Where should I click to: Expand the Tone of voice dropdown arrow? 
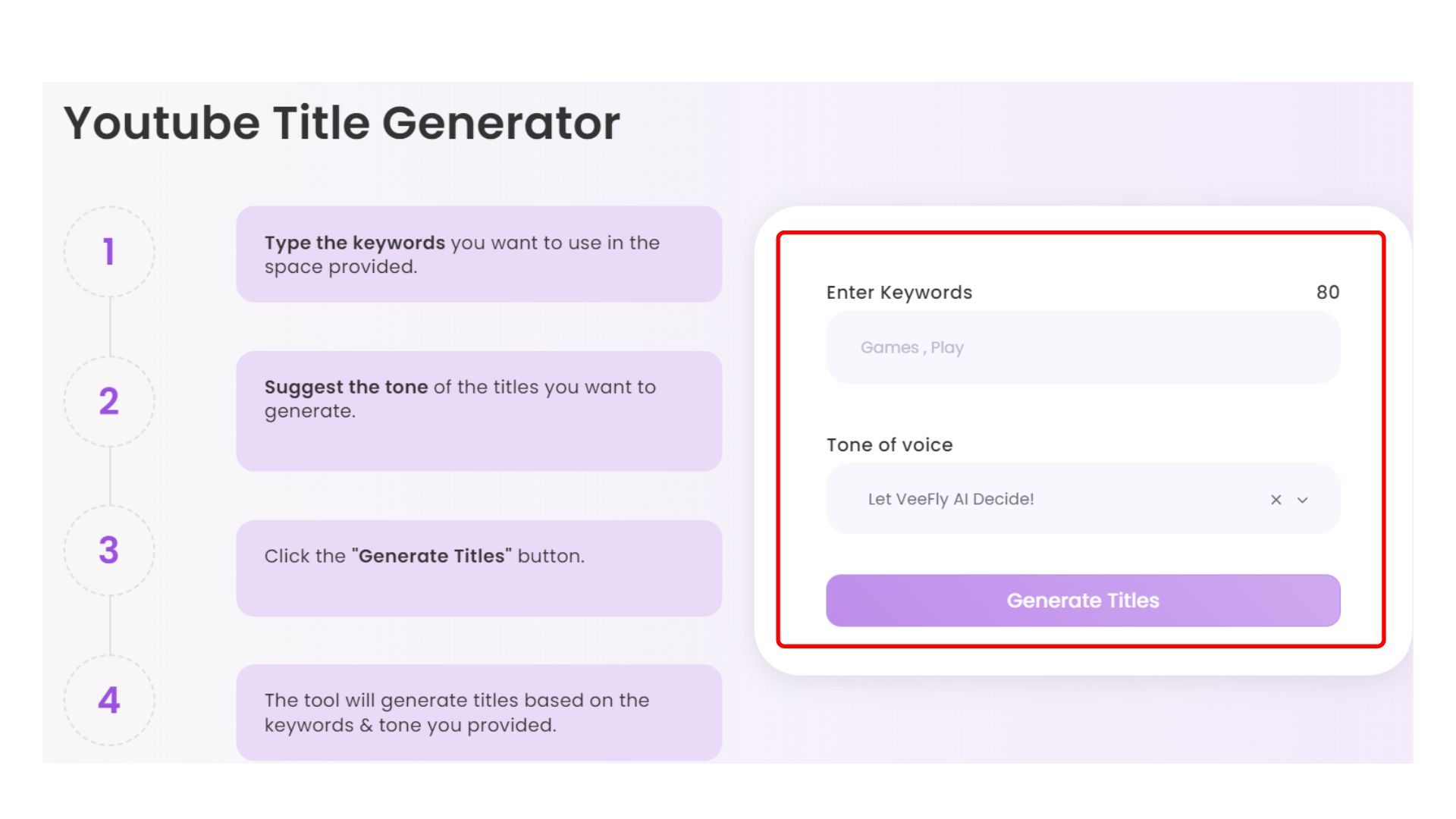(1303, 500)
